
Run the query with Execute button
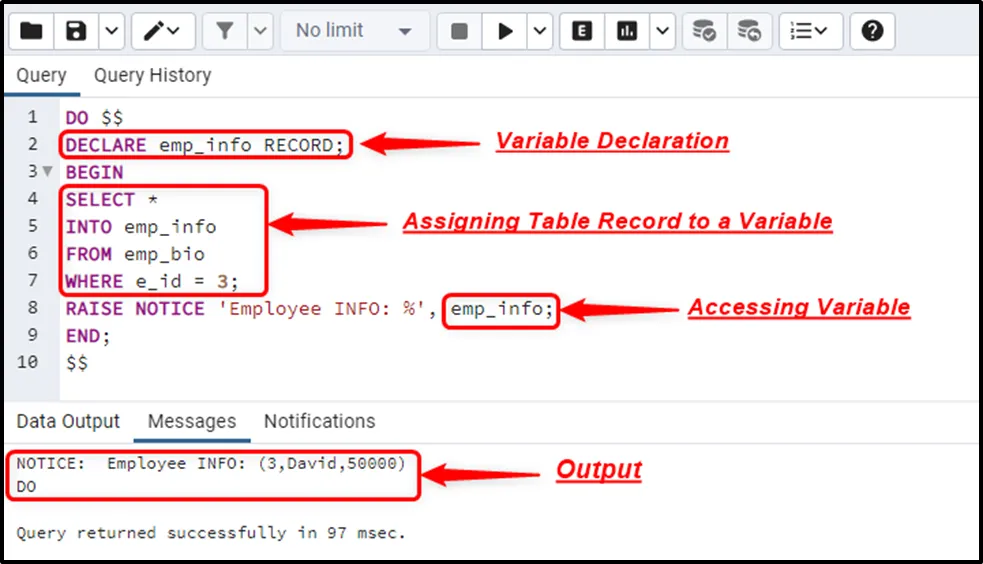pos(505,31)
